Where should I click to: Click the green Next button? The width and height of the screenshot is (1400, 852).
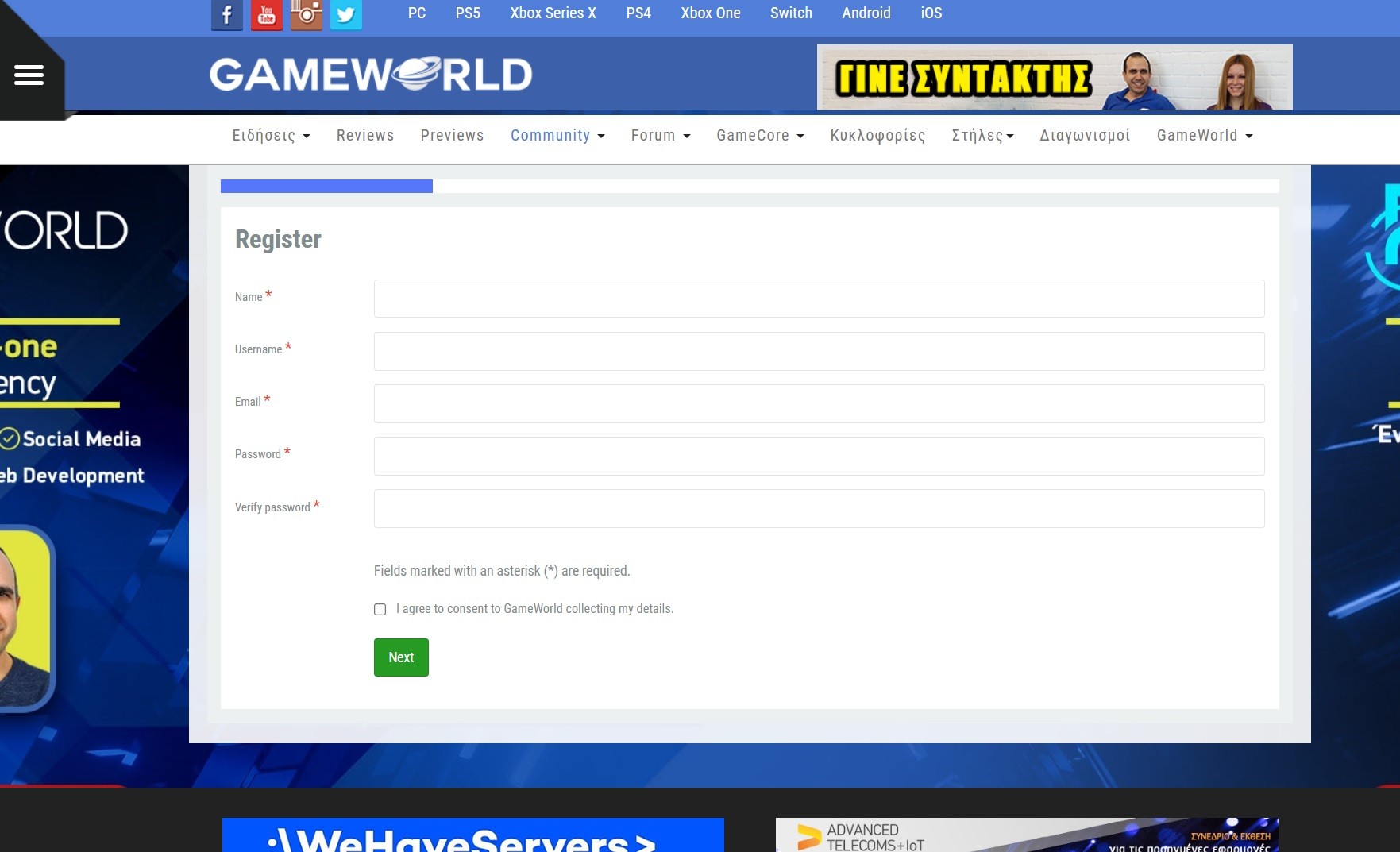401,657
